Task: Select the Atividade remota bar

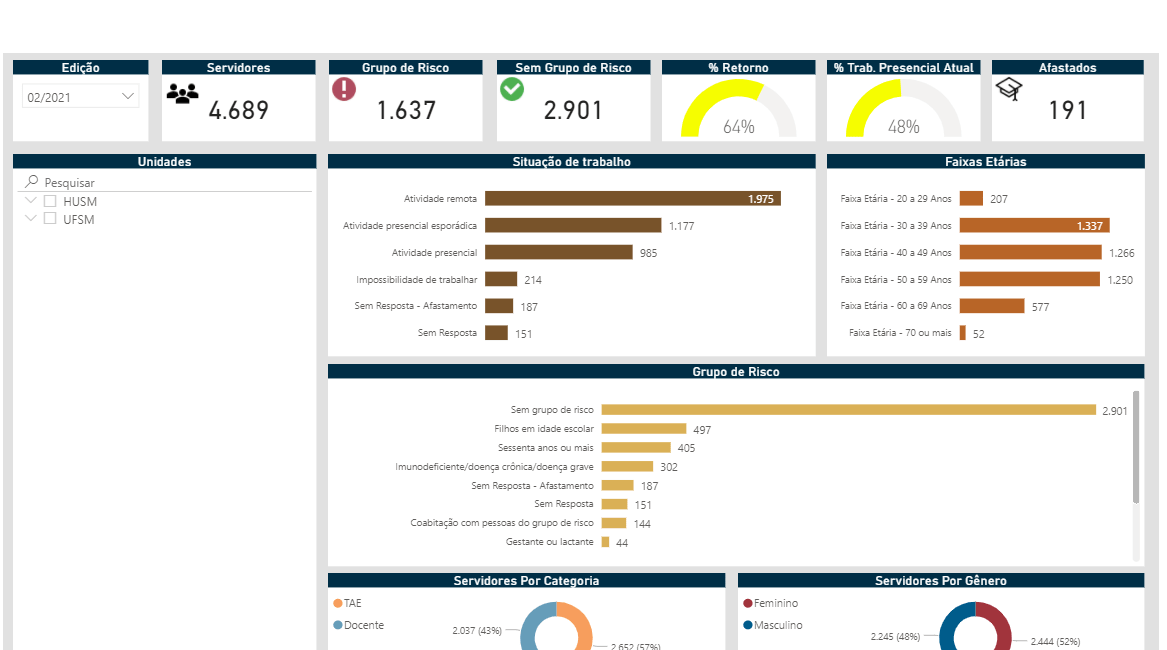Action: [x=632, y=199]
